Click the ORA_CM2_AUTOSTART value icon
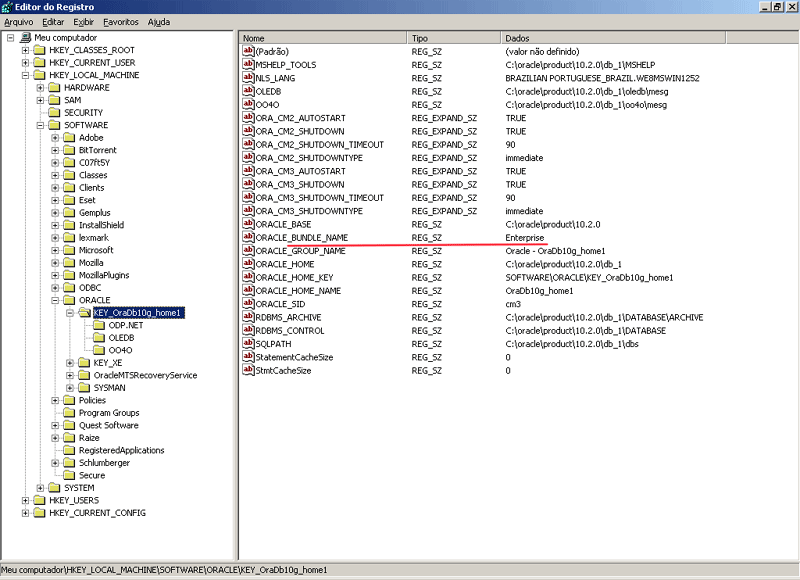Image resolution: width=800 pixels, height=580 pixels. pyautogui.click(x=248, y=117)
